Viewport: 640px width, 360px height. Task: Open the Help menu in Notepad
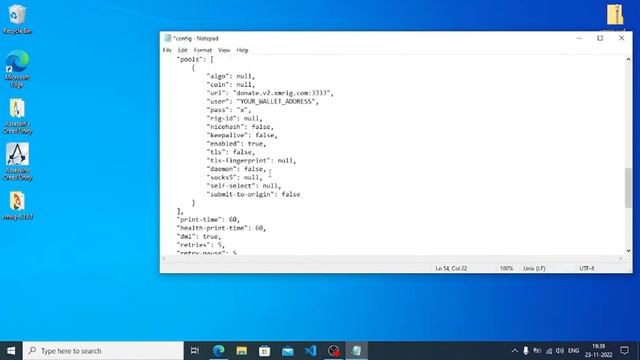(242, 50)
